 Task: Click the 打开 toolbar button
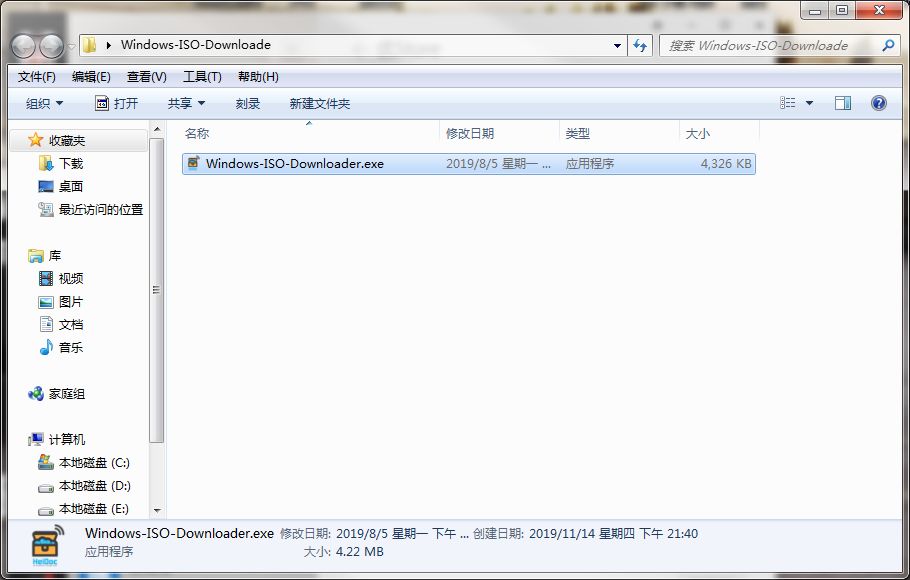click(x=117, y=103)
